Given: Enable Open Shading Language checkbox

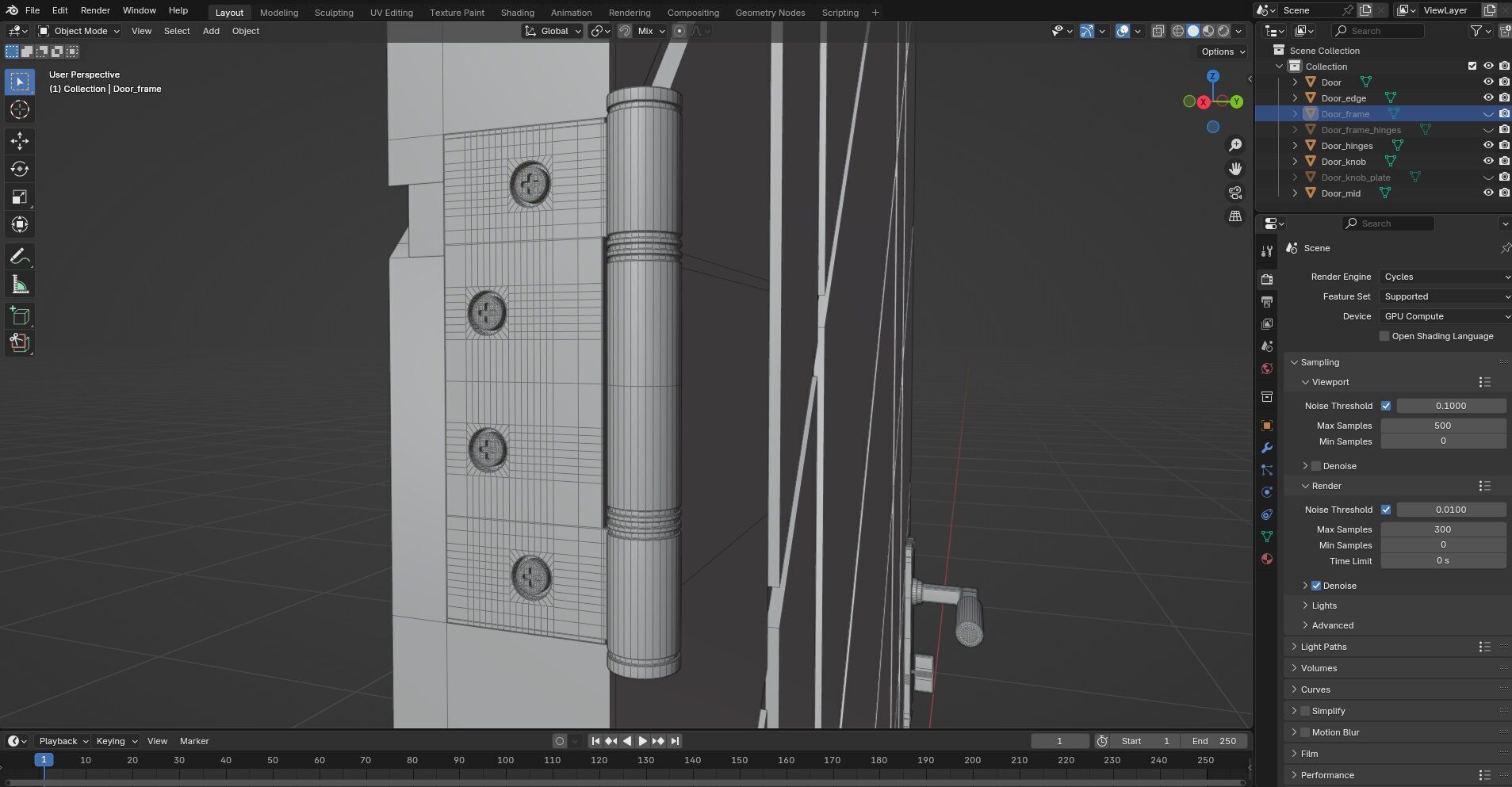Looking at the screenshot, I should click(1384, 336).
